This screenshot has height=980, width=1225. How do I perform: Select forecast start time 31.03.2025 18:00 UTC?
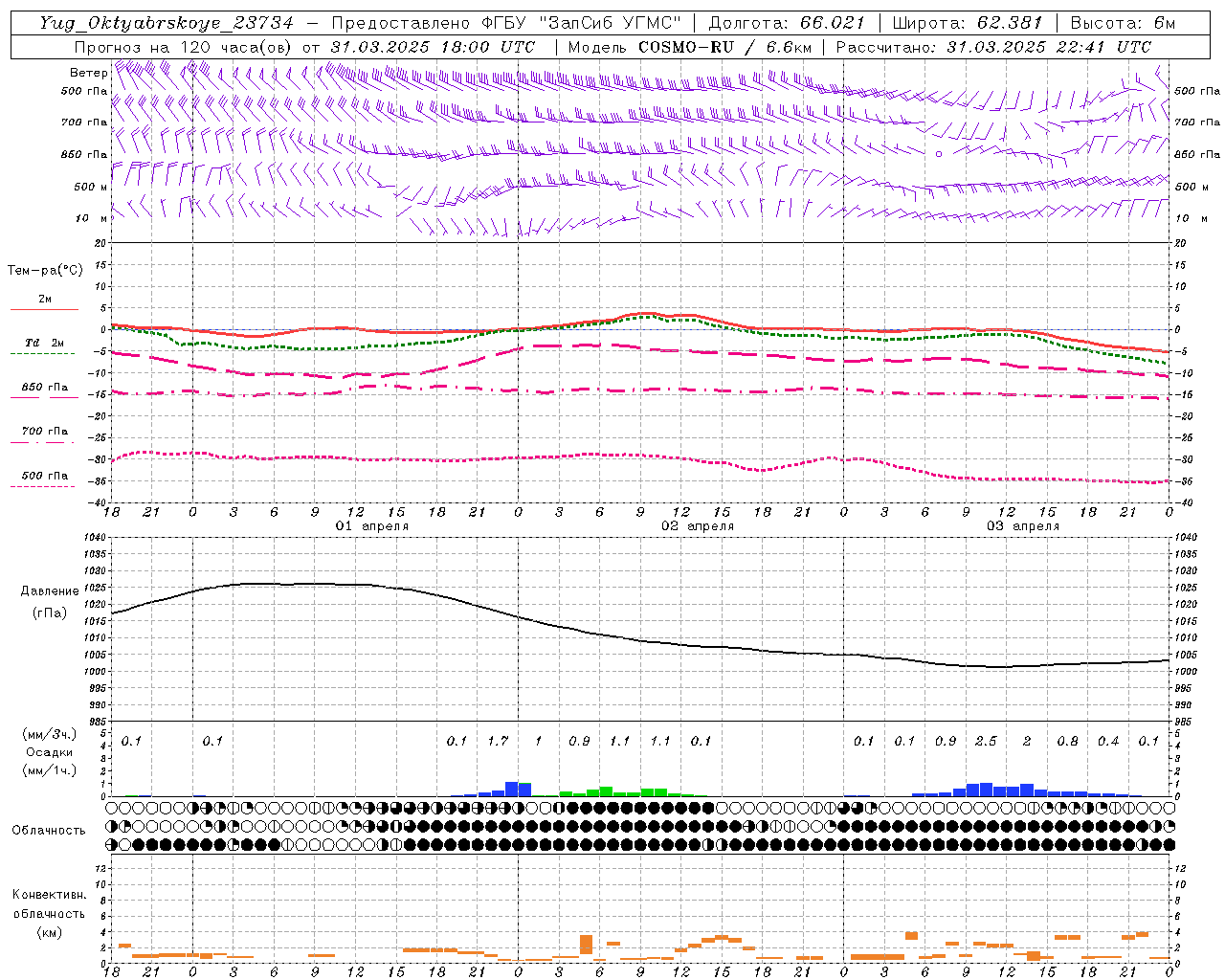pos(433,47)
